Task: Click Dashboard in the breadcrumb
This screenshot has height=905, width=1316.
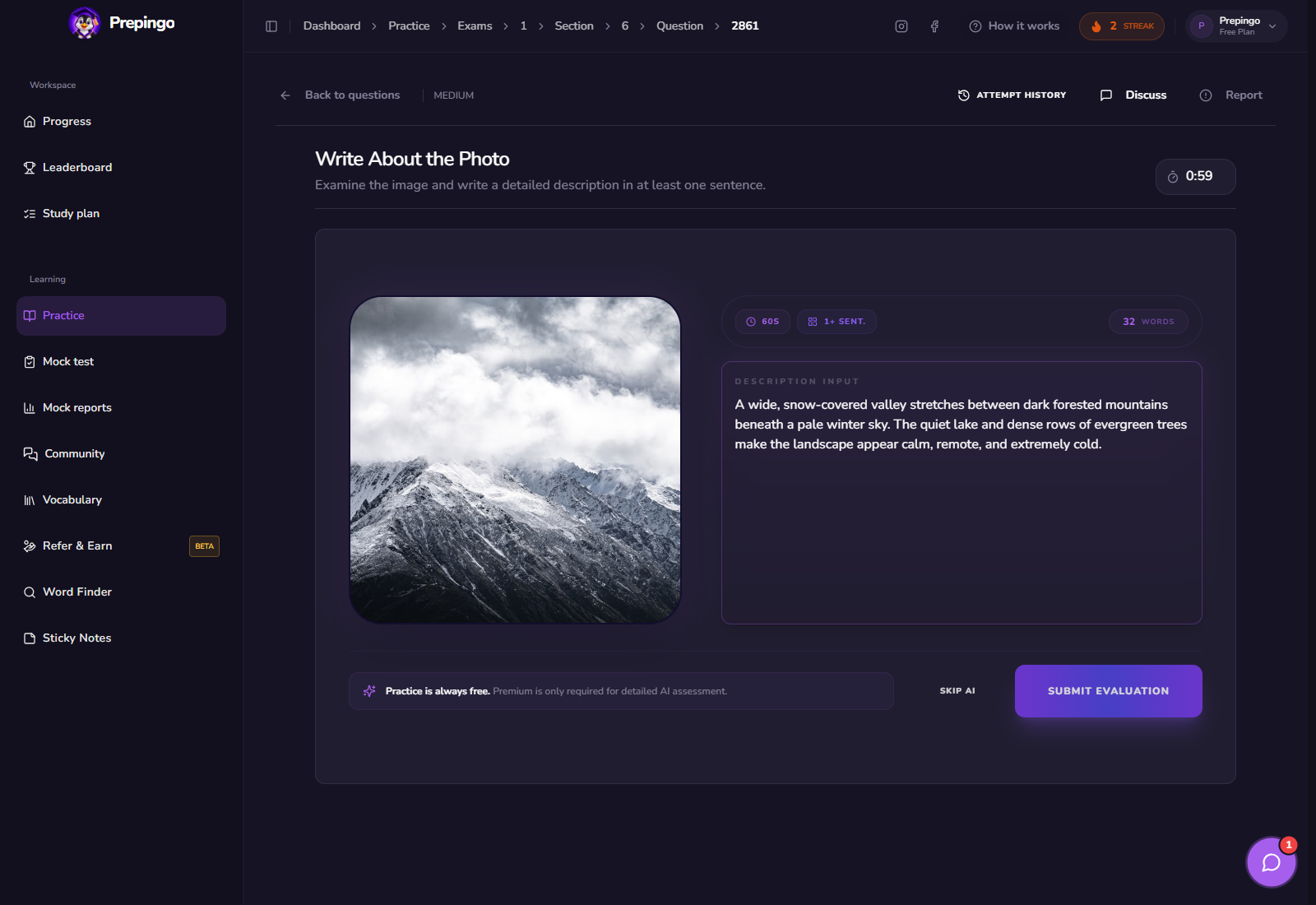Action: (x=331, y=26)
